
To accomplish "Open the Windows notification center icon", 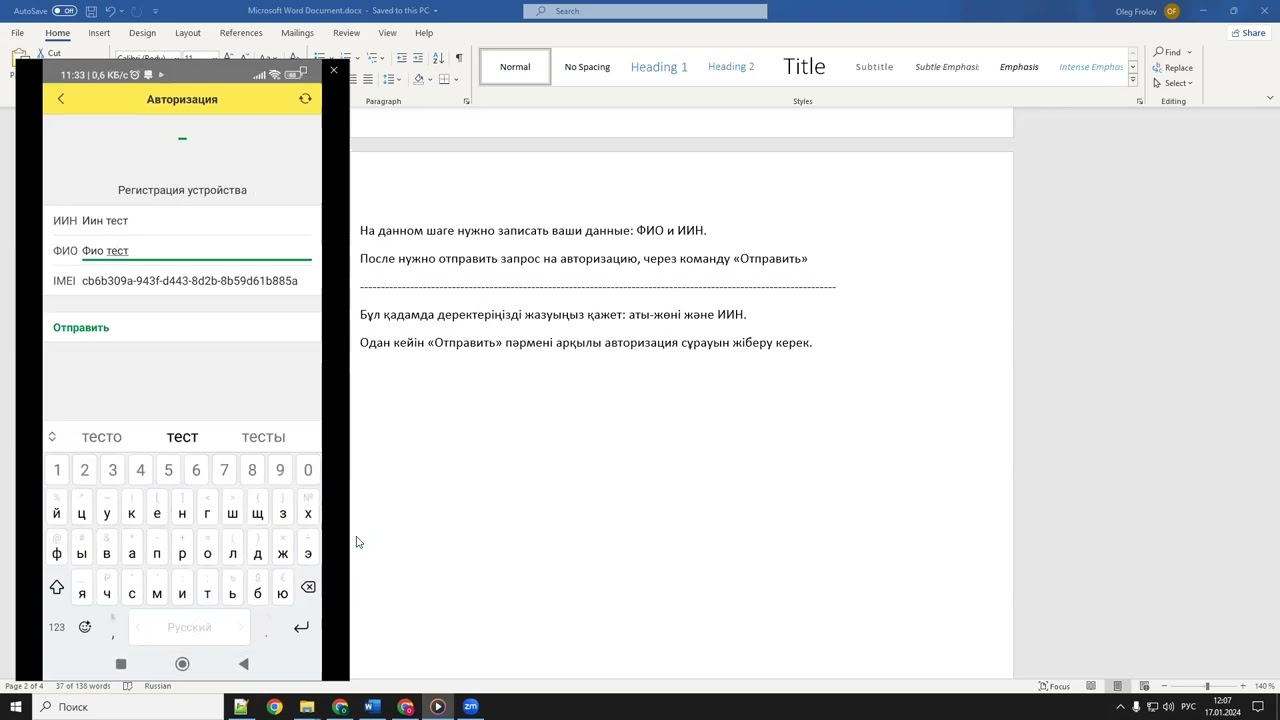I will (1258, 707).
